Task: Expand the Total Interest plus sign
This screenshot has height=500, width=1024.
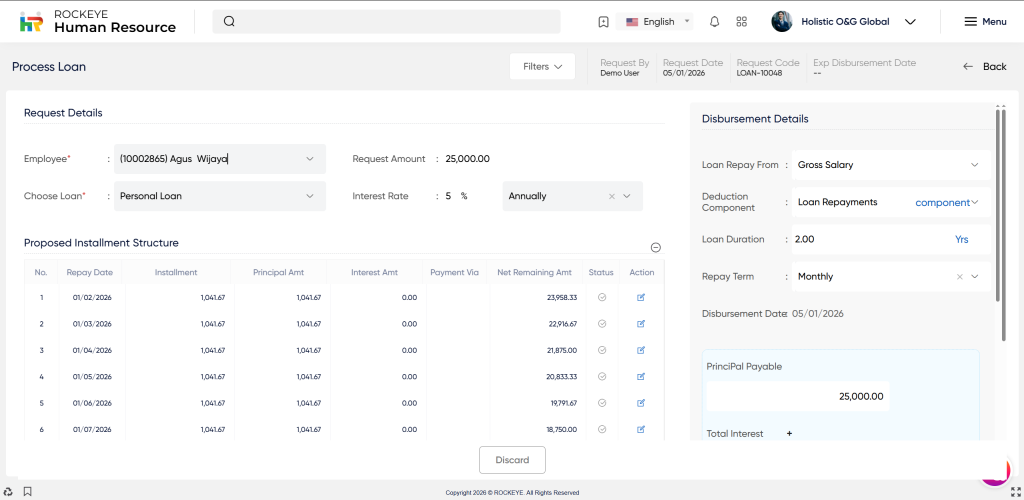Action: (x=789, y=434)
